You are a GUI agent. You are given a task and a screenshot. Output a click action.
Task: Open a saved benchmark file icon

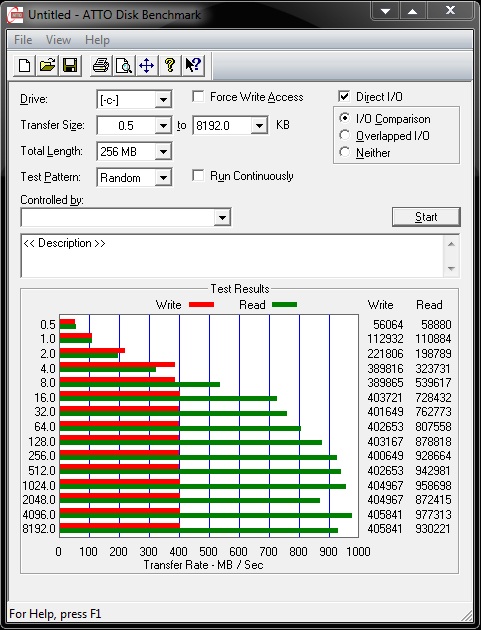[x=47, y=65]
